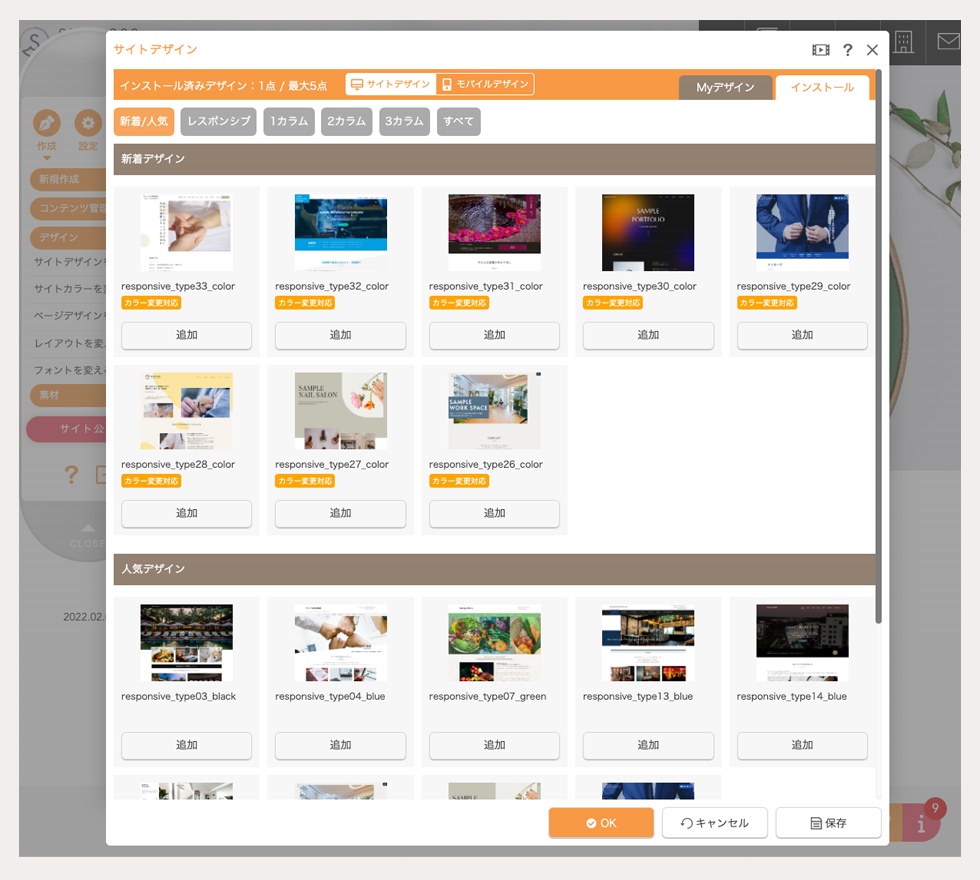Open the responsive_type26_color work space thumbnail
The width and height of the screenshot is (980, 880).
pos(494,411)
